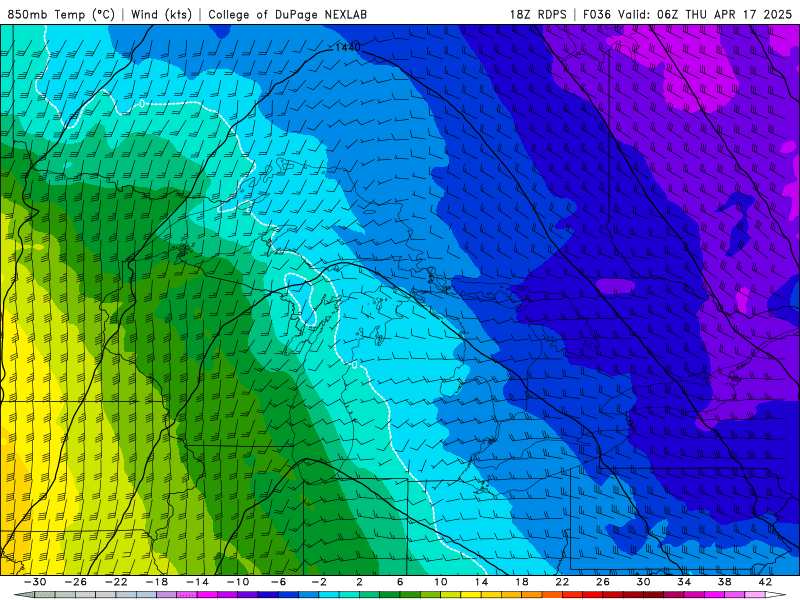Select the F036 forecast hour text

[x=596, y=14]
